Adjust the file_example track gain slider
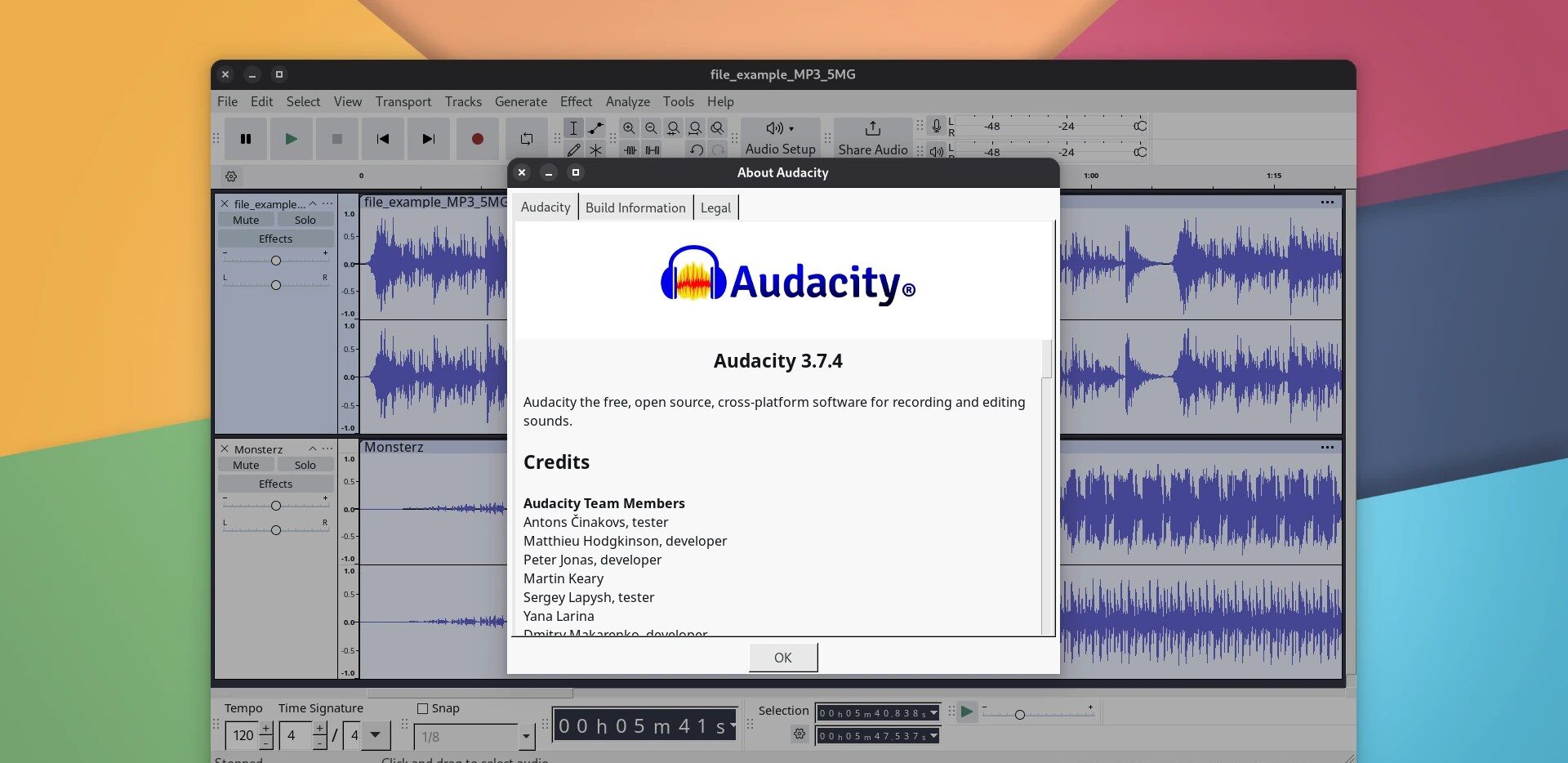The width and height of the screenshot is (1568, 763). [x=275, y=260]
